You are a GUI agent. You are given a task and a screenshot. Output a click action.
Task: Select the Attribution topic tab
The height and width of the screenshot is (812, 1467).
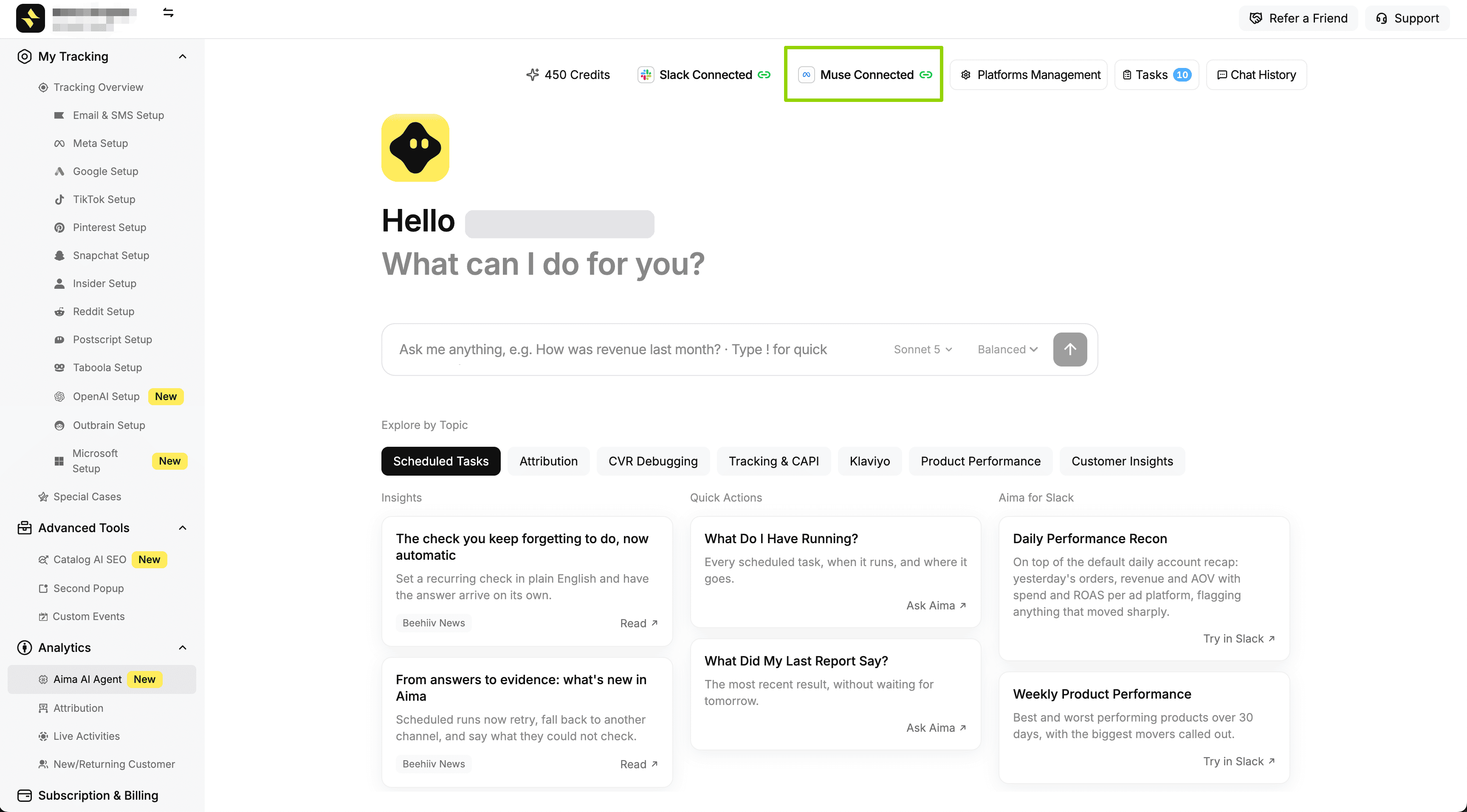click(548, 461)
